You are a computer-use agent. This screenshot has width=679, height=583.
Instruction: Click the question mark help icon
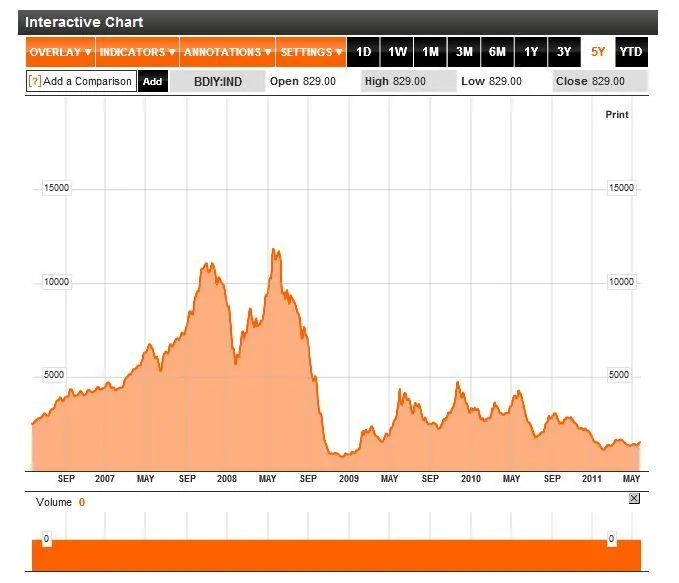(x=34, y=82)
